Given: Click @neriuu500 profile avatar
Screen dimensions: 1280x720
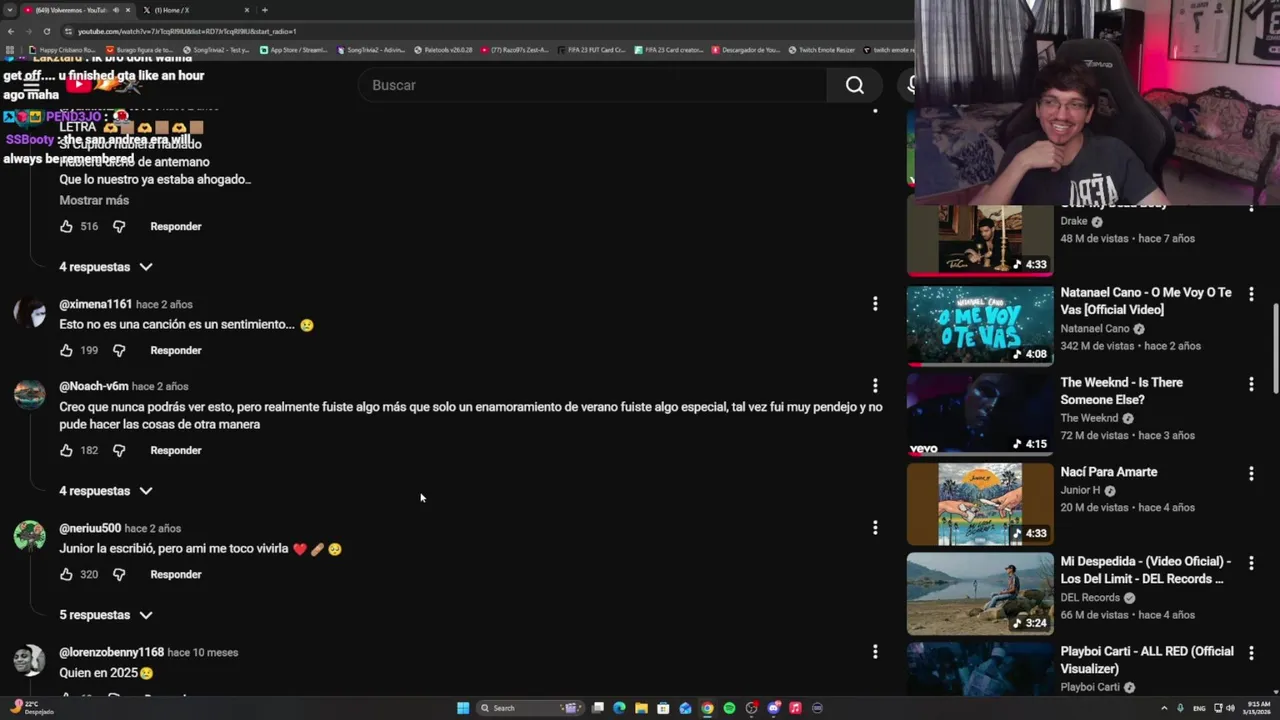Looking at the screenshot, I should pyautogui.click(x=29, y=536).
